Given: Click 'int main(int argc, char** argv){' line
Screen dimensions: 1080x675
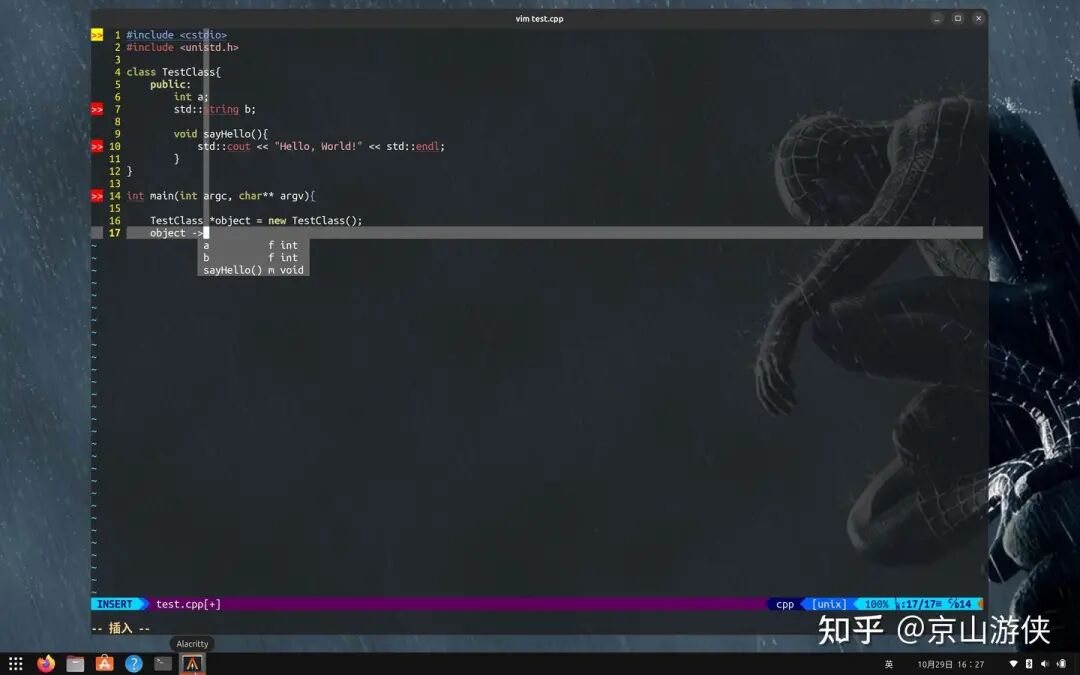Looking at the screenshot, I should coord(220,196).
